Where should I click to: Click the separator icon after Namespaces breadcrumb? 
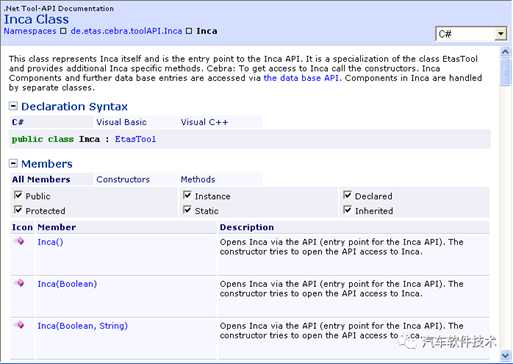point(63,31)
